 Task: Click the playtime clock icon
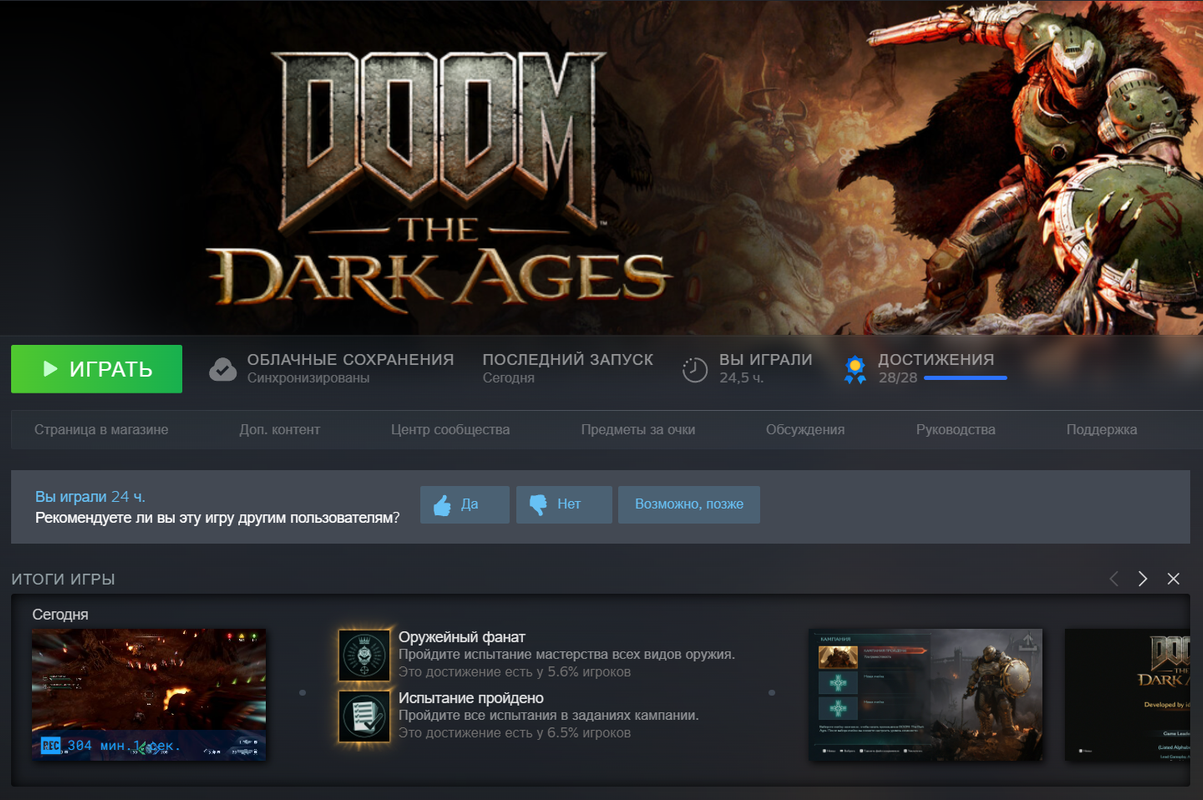[695, 369]
